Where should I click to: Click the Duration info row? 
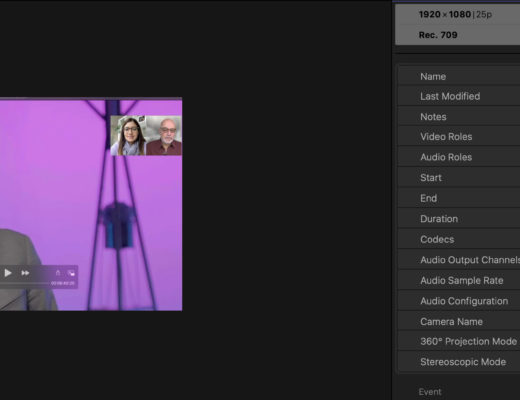pos(459,219)
